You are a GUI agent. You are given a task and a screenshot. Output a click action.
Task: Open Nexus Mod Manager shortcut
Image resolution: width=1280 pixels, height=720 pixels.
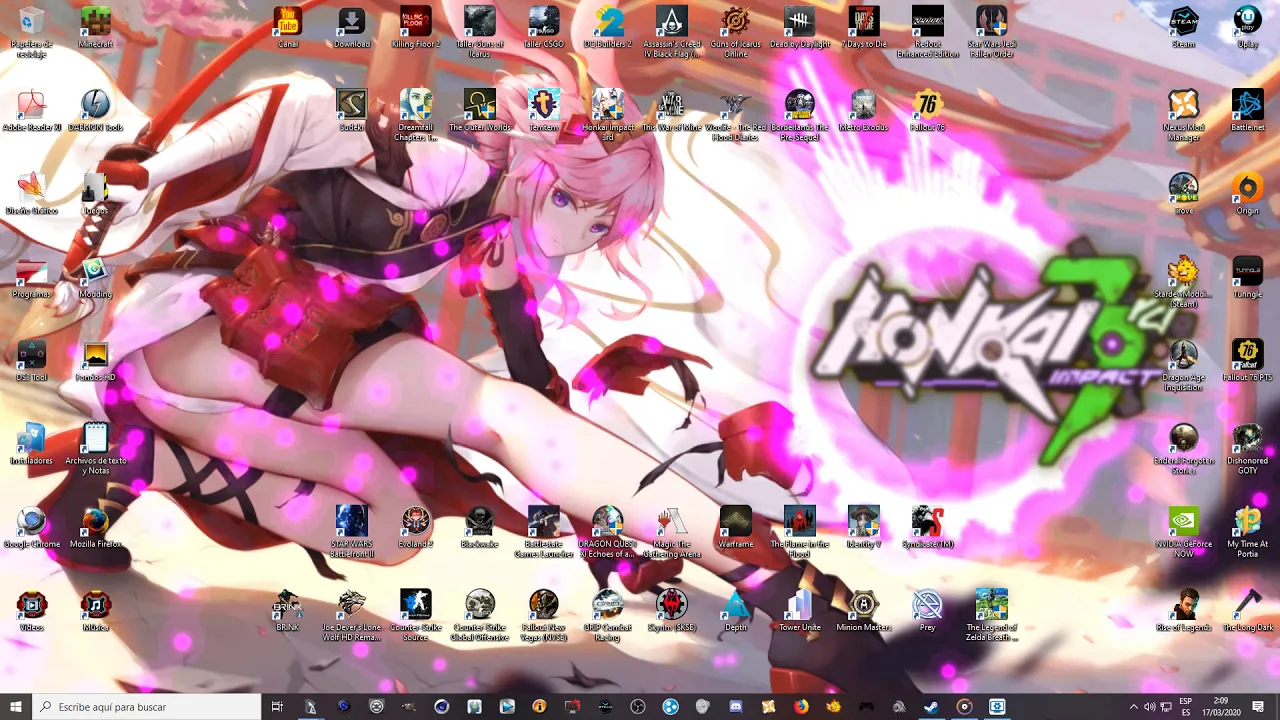(x=1184, y=115)
